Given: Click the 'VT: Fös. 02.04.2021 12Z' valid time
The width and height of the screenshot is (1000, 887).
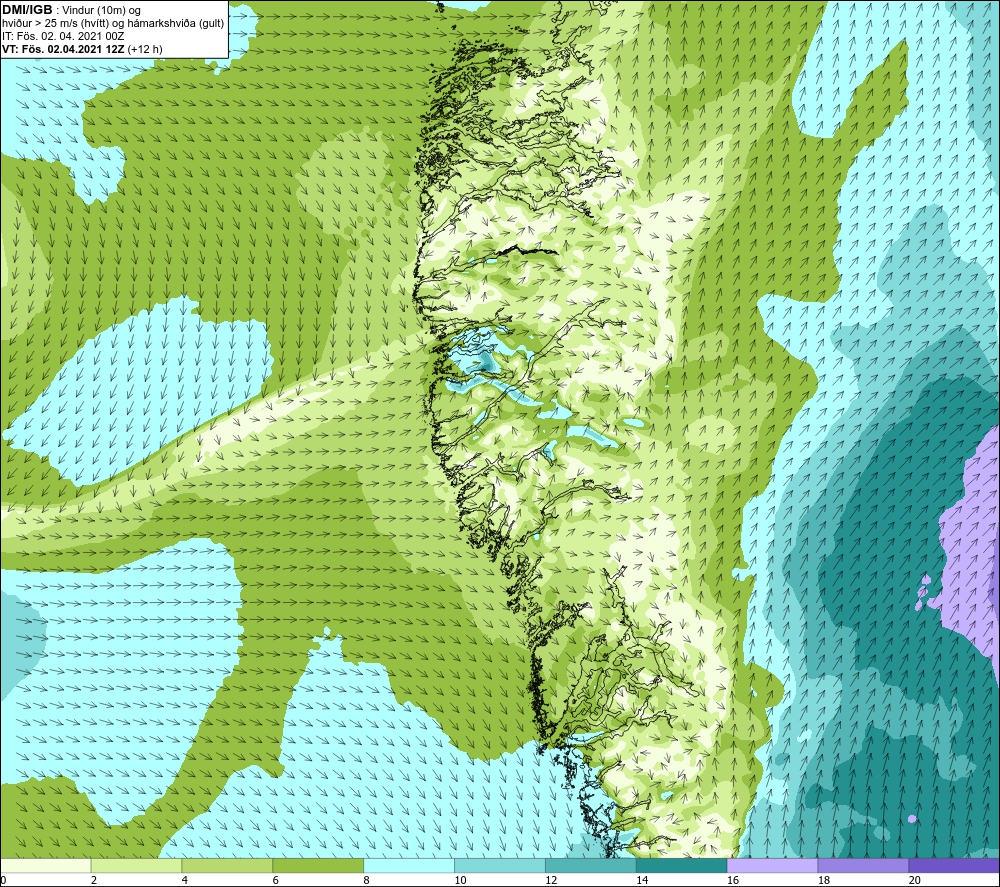Looking at the screenshot, I should pos(63,49).
